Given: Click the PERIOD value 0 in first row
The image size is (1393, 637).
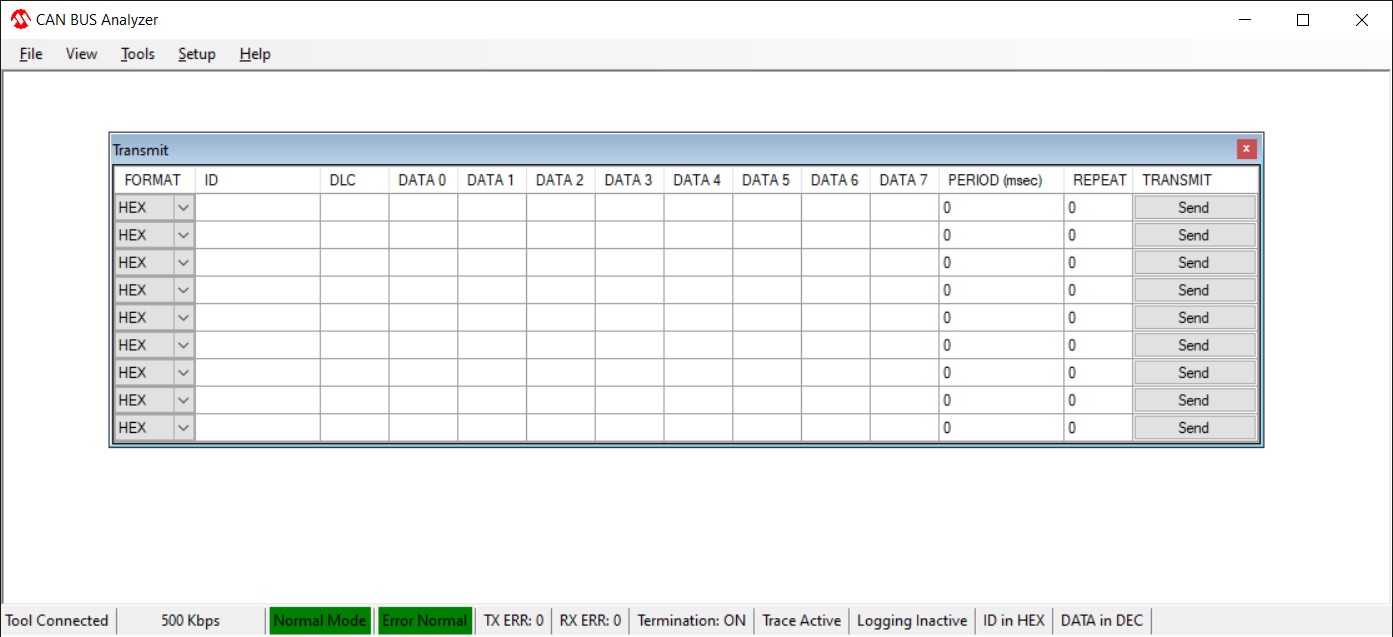Looking at the screenshot, I should (1001, 208).
